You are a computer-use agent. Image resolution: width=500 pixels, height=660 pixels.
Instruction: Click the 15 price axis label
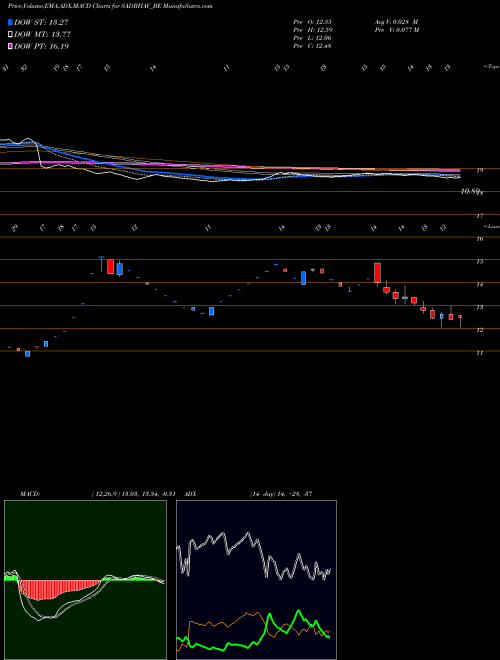(479, 262)
